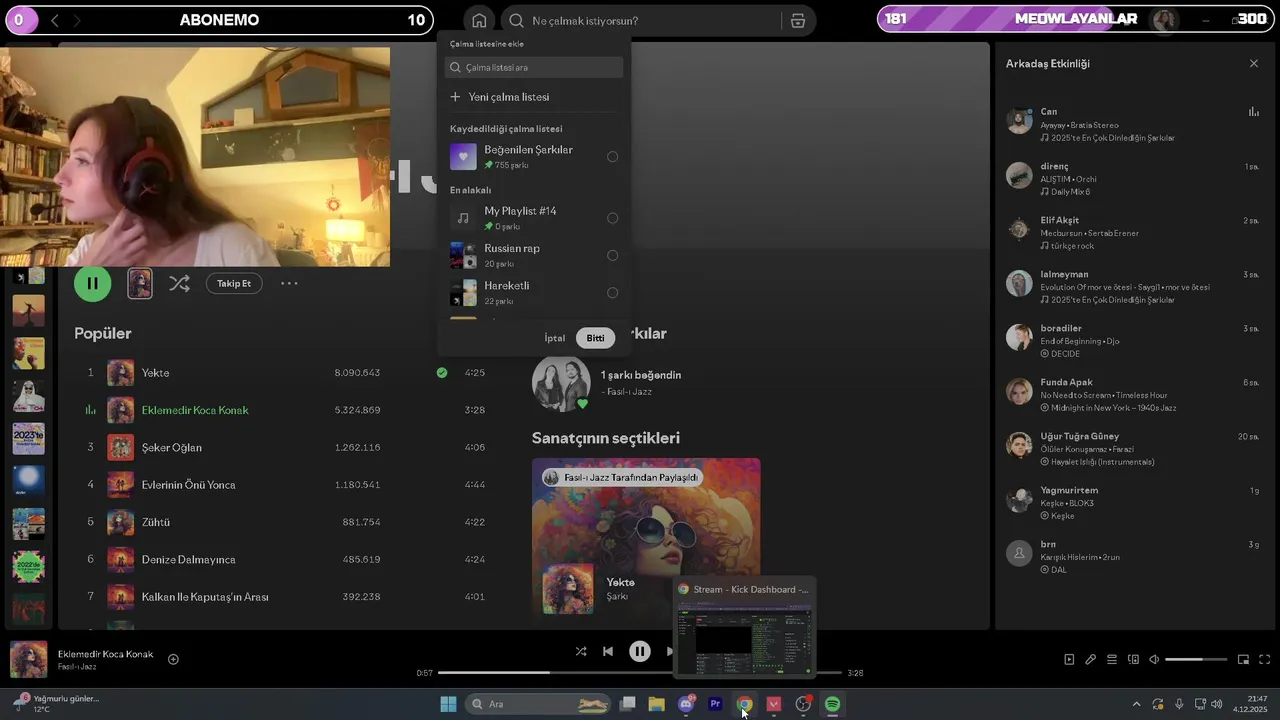The image size is (1280, 720).
Task: Open Funda Apak's friend activity entry
Action: point(1133,394)
